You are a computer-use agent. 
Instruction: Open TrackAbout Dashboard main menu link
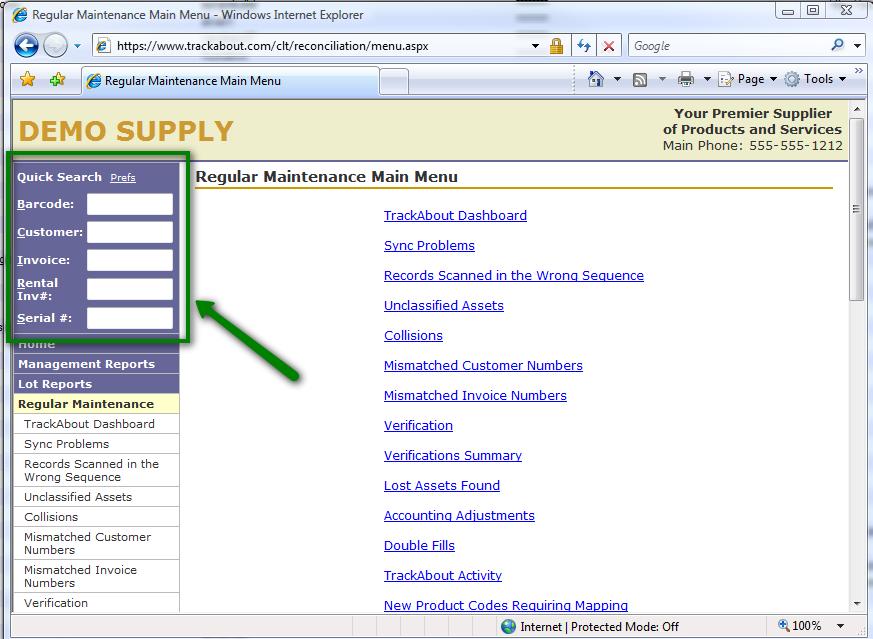455,215
